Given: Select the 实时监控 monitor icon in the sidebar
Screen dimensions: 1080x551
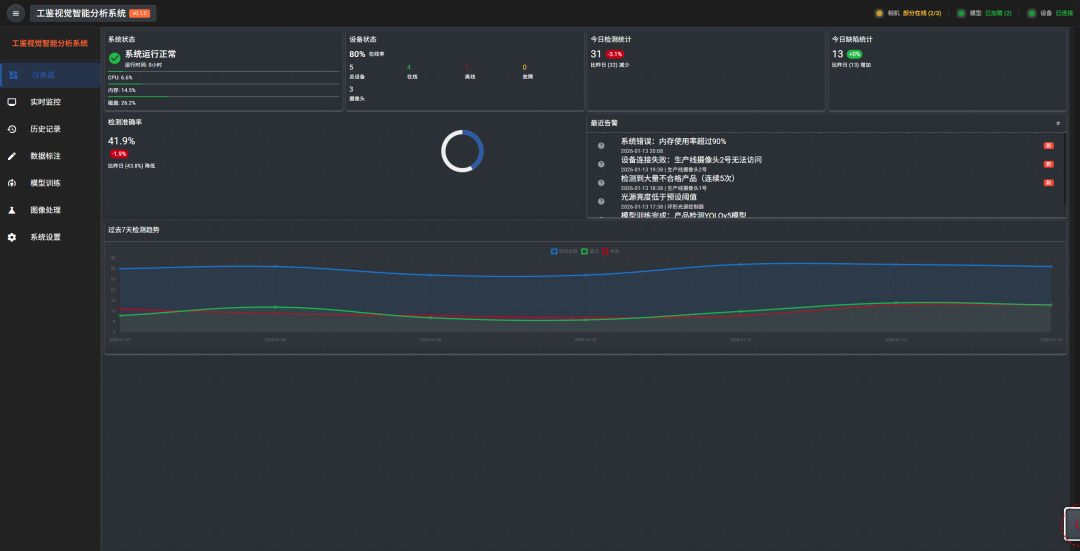Looking at the screenshot, I should tap(12, 102).
